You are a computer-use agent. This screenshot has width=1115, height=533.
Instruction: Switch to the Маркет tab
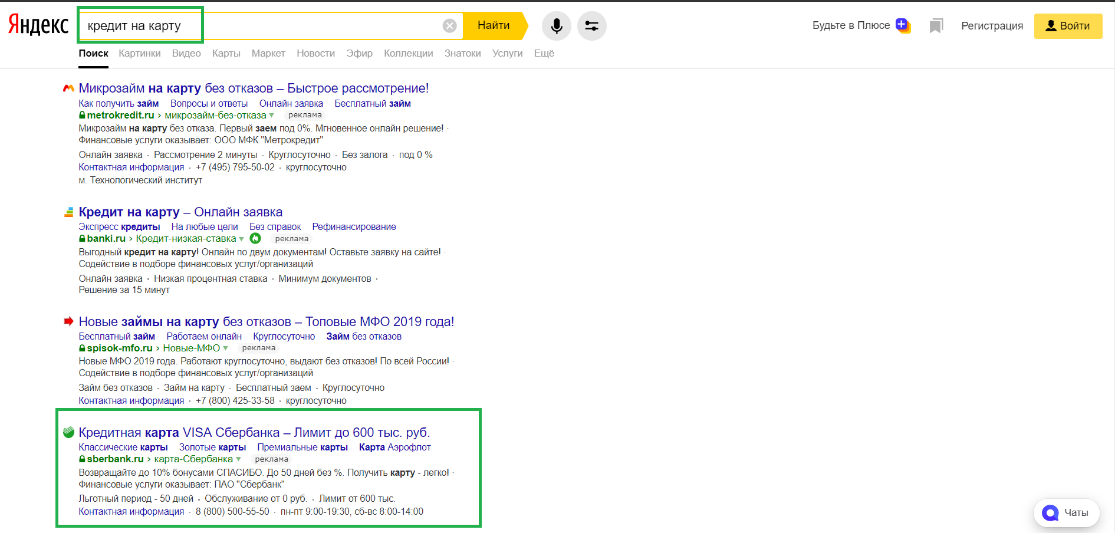[269, 53]
